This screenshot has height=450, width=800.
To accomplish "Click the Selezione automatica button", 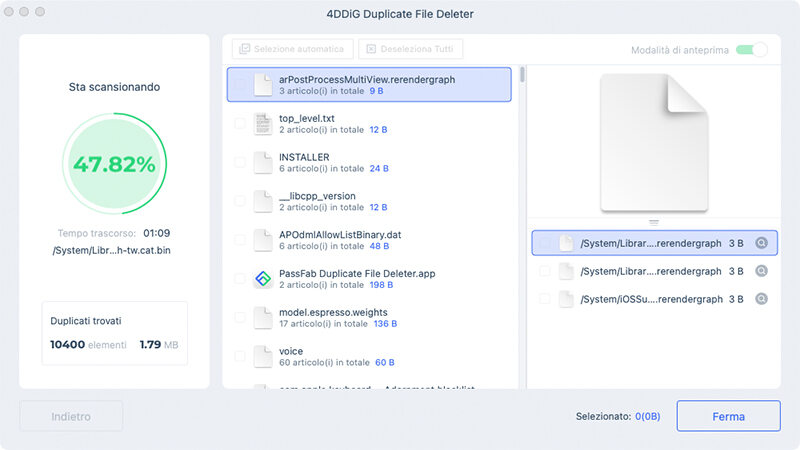I will coord(292,49).
